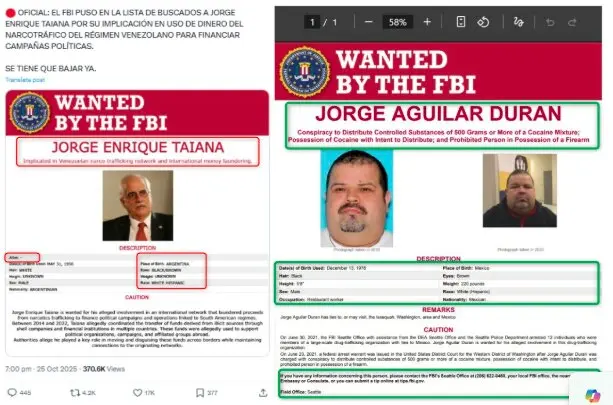Screen dimensions: 613x405
Task: Bookmark the post
Action: coord(206,392)
